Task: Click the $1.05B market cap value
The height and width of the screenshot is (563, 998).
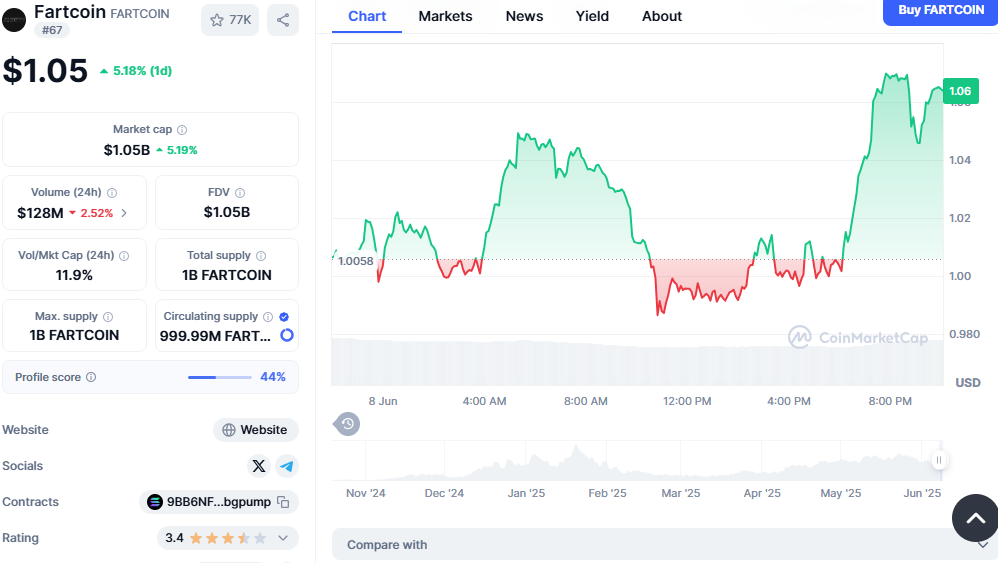Action: pos(127,150)
